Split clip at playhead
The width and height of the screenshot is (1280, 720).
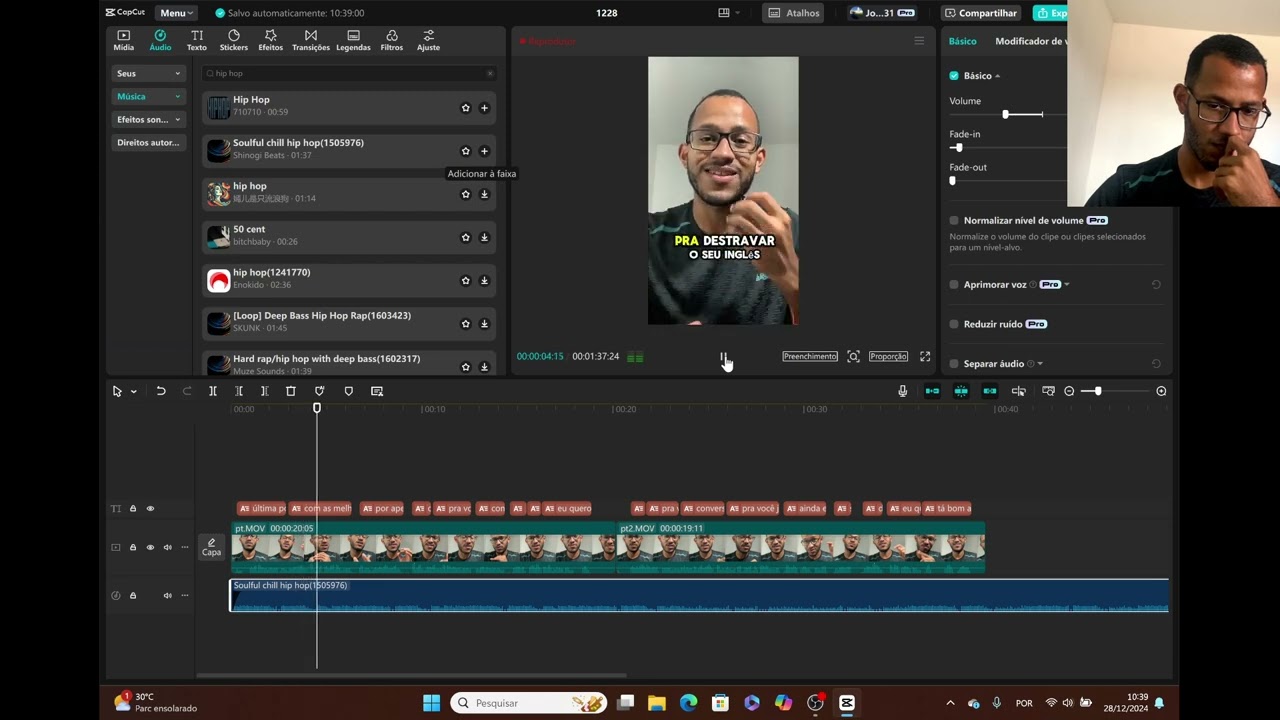pyautogui.click(x=213, y=391)
